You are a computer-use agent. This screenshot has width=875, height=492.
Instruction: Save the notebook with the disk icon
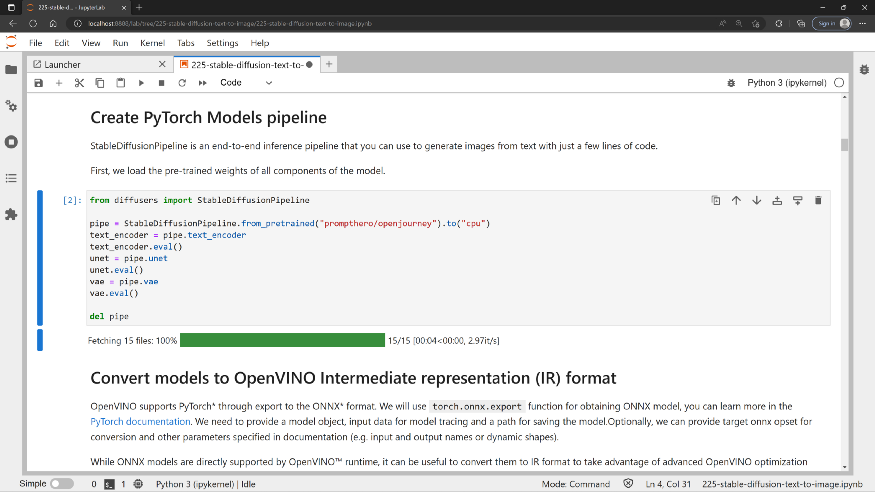coord(39,83)
